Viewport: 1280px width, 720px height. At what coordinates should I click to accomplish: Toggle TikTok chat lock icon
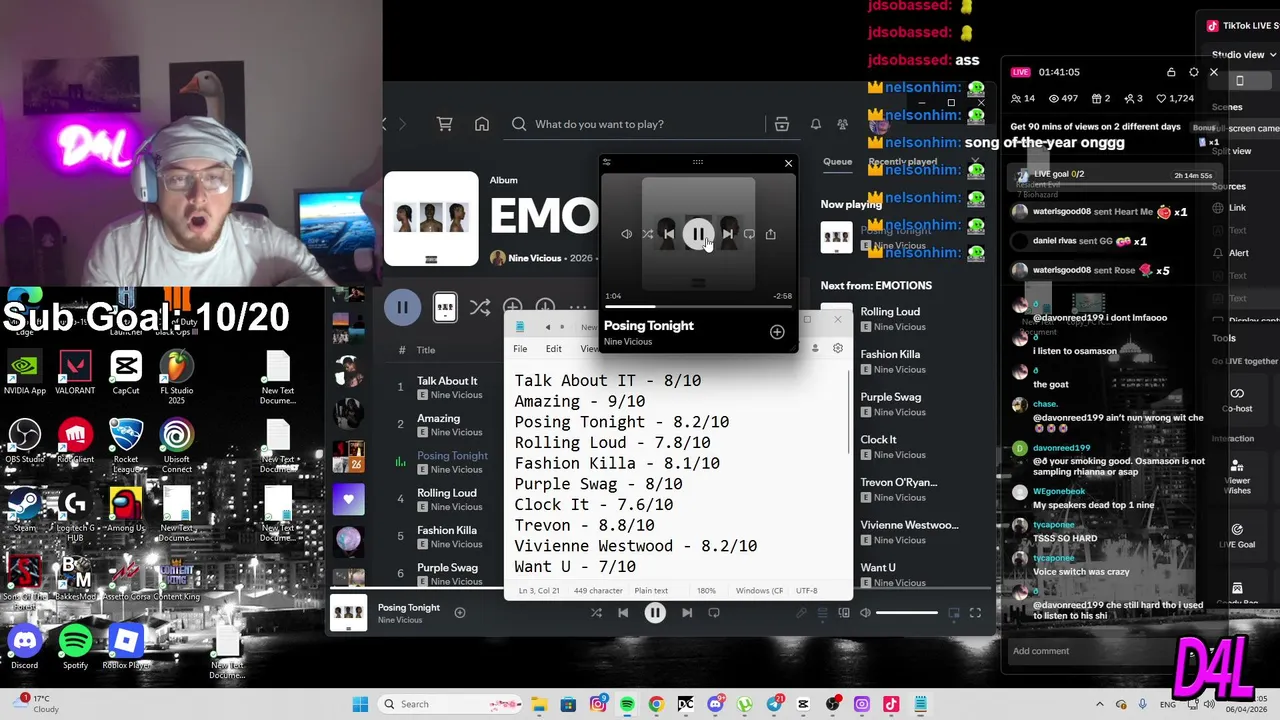tap(1171, 72)
